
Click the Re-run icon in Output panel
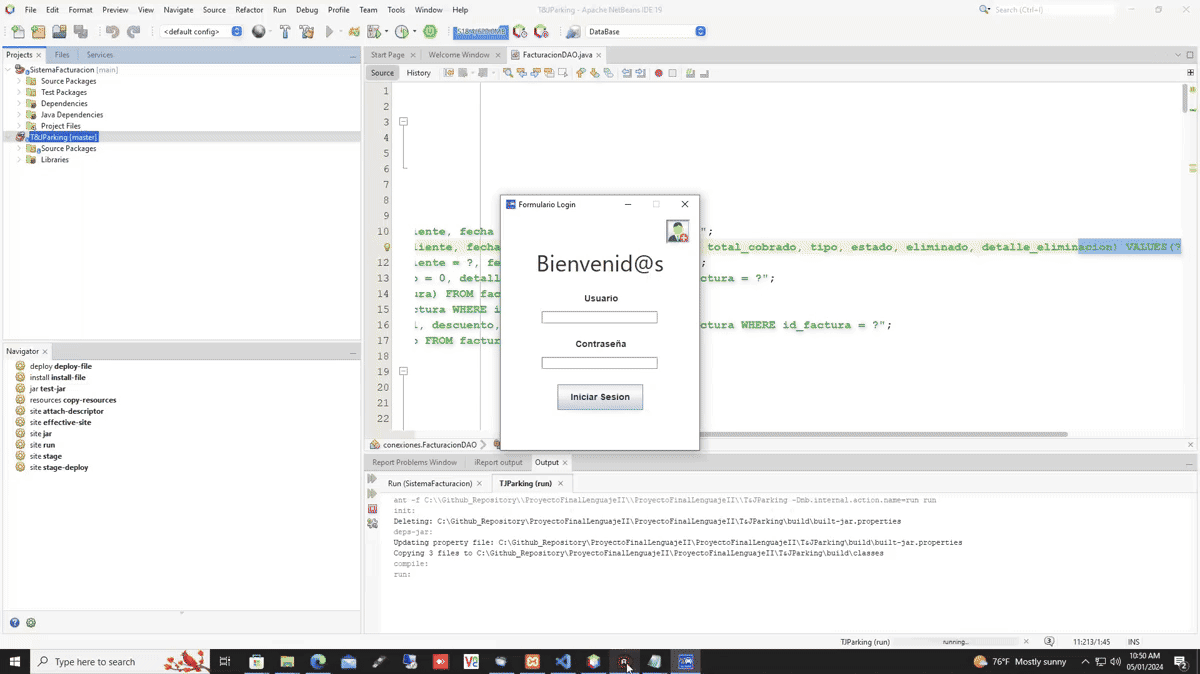[x=372, y=480]
